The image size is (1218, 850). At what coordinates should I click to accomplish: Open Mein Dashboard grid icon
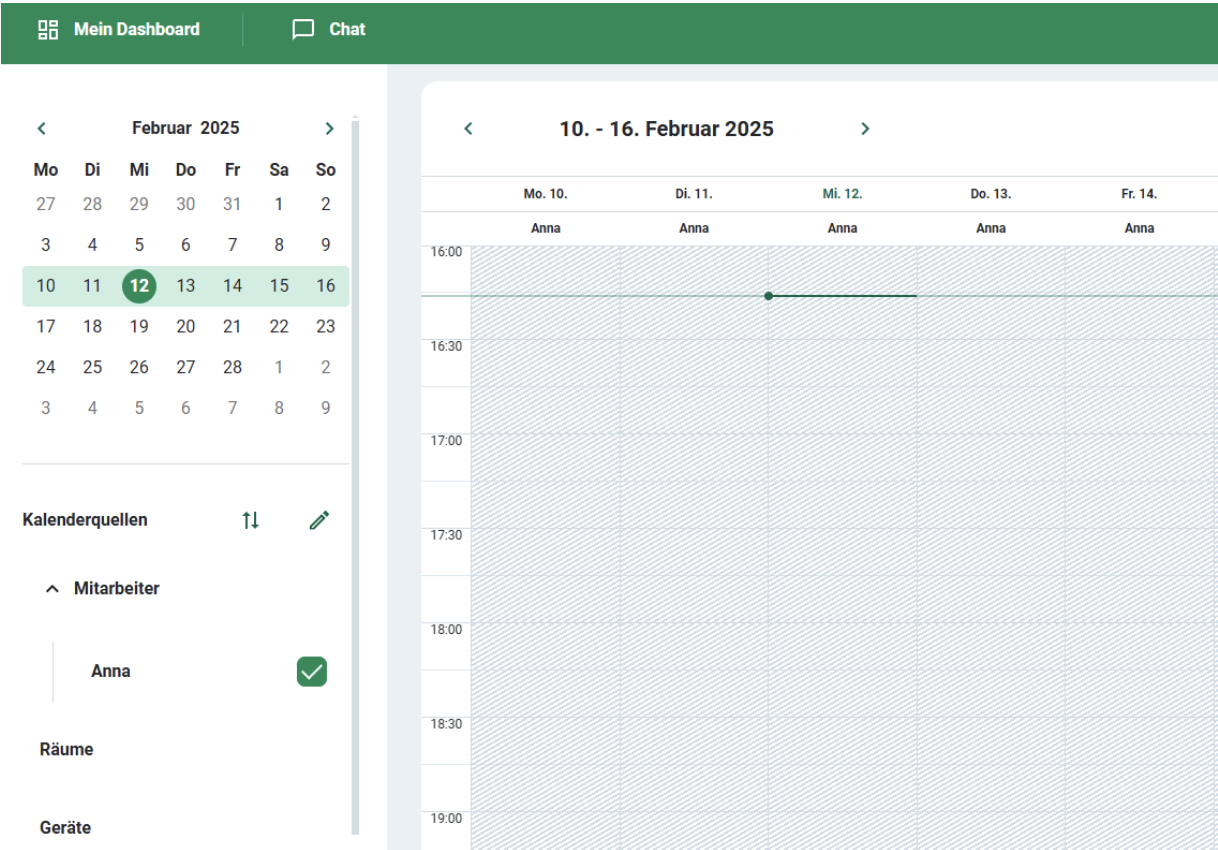click(48, 30)
